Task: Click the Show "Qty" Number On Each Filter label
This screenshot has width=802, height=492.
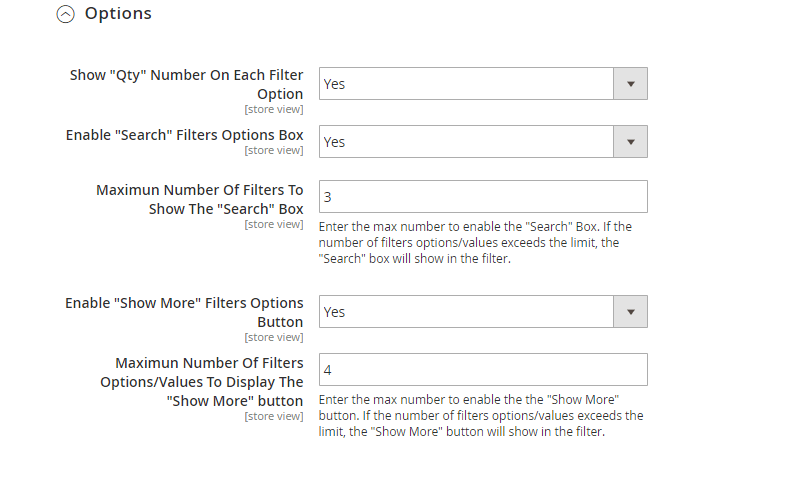Action: [187, 84]
